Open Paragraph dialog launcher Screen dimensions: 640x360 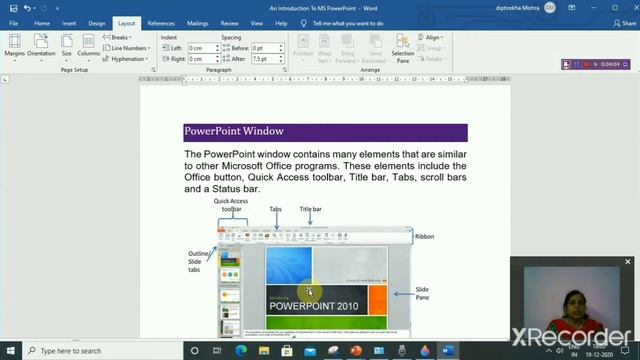point(285,70)
